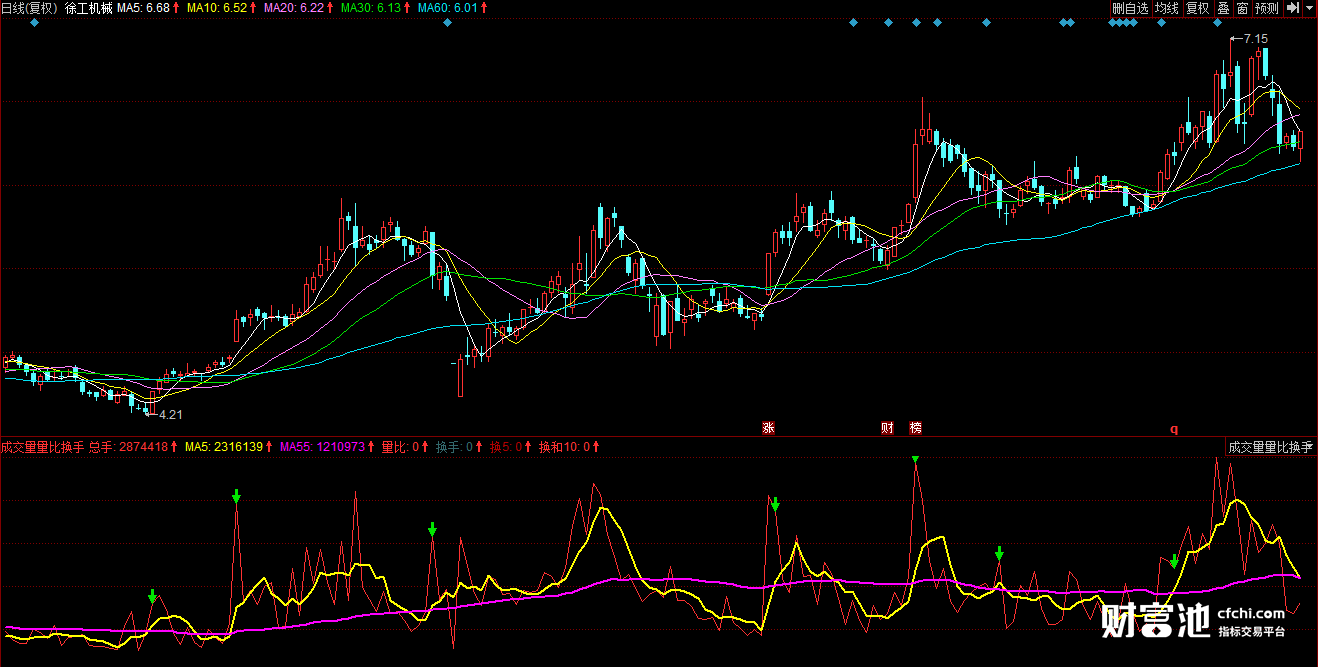The image size is (1318, 667).
Task: Expand the top-right toolbar dropdown arrow
Action: (x=1309, y=8)
